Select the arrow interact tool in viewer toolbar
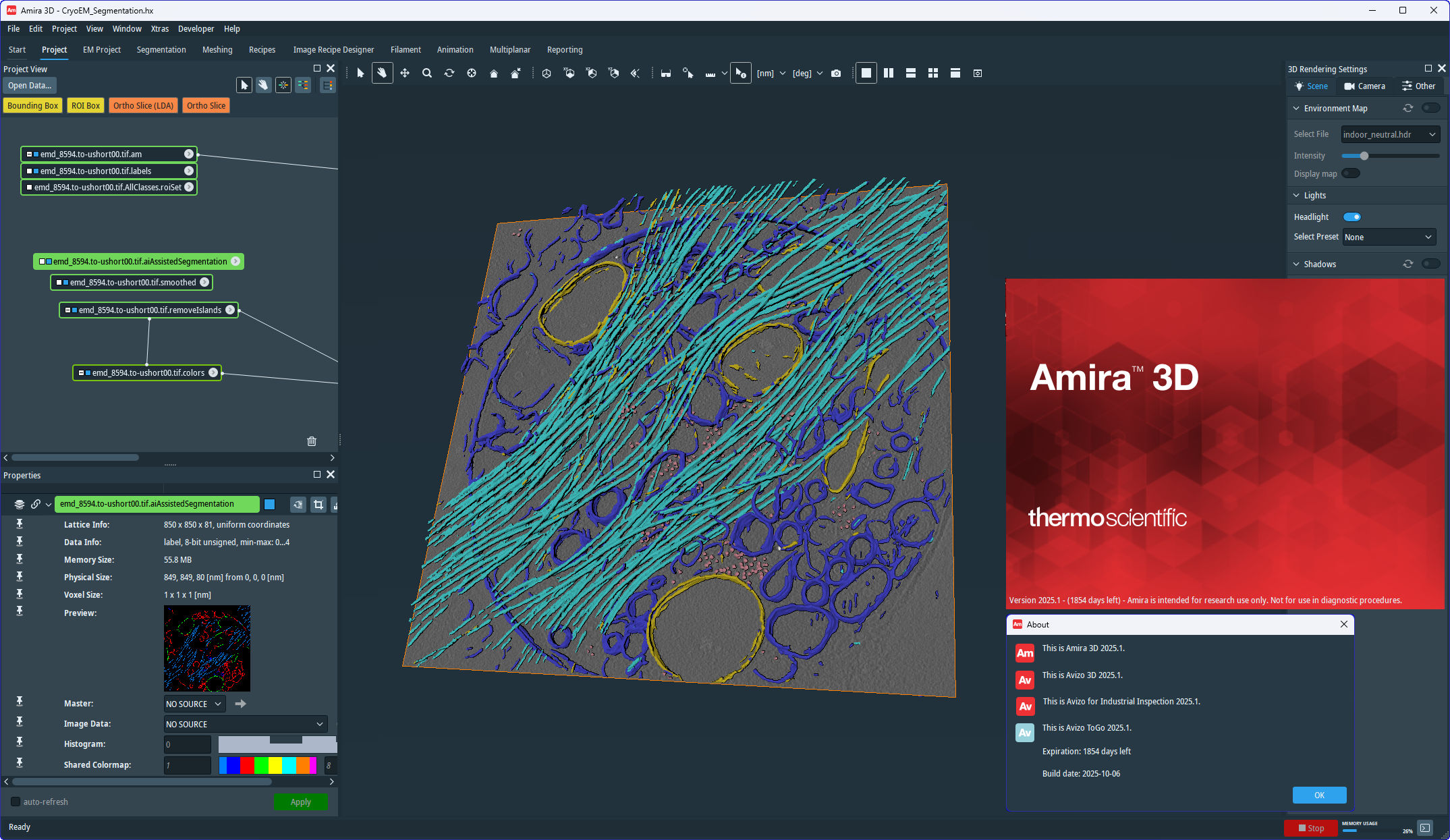The image size is (1450, 840). point(360,73)
